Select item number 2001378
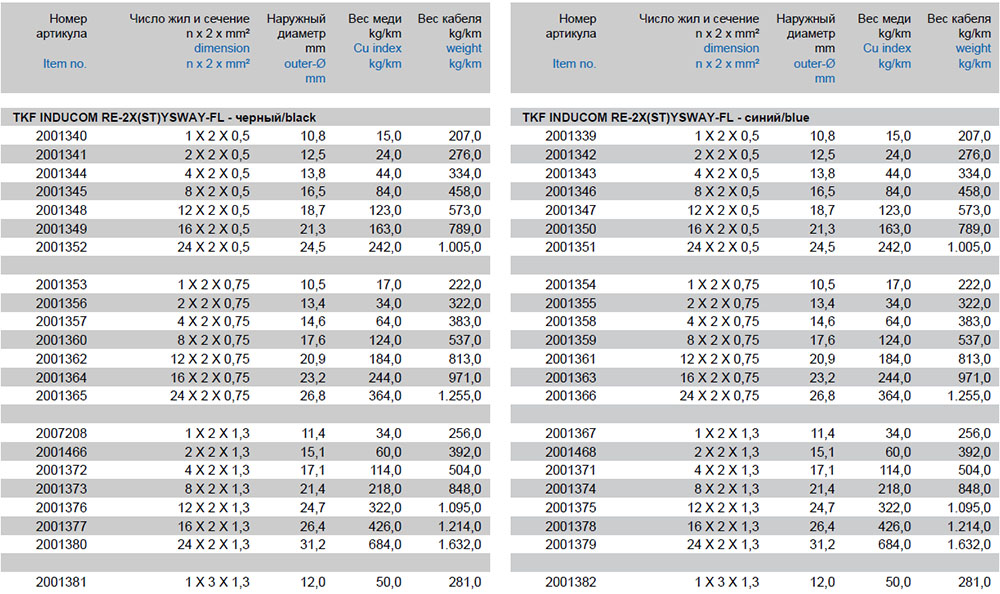Screen dimensions: 1000x594 (571, 526)
